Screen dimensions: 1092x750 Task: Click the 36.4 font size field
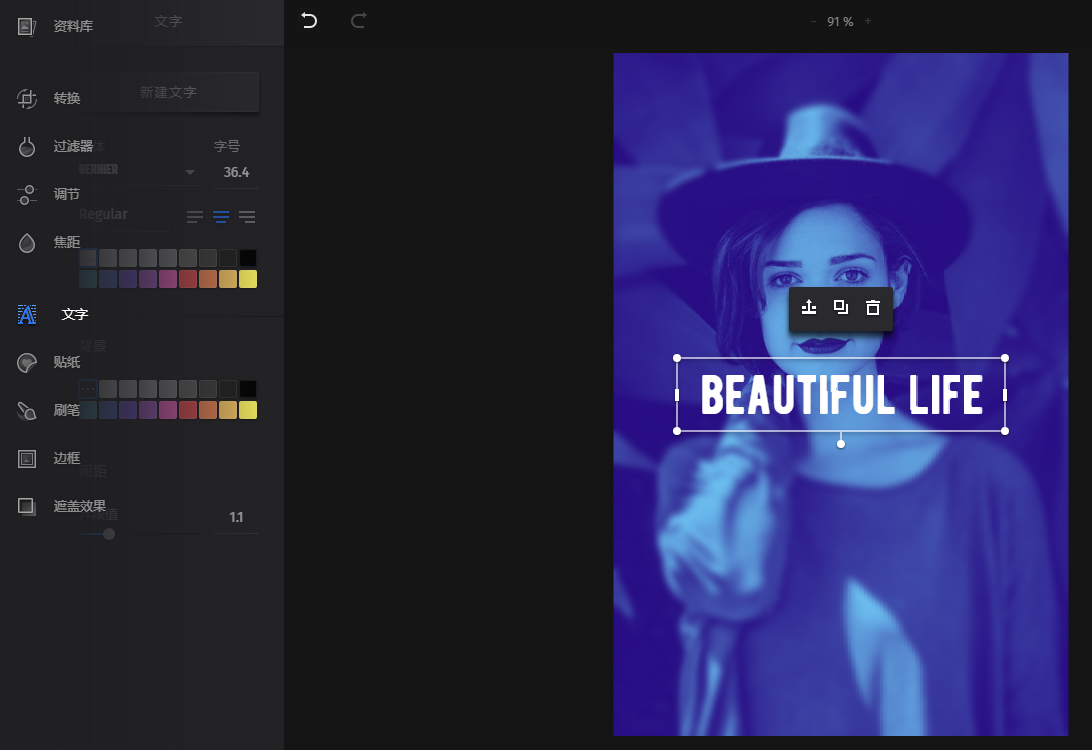coord(236,172)
